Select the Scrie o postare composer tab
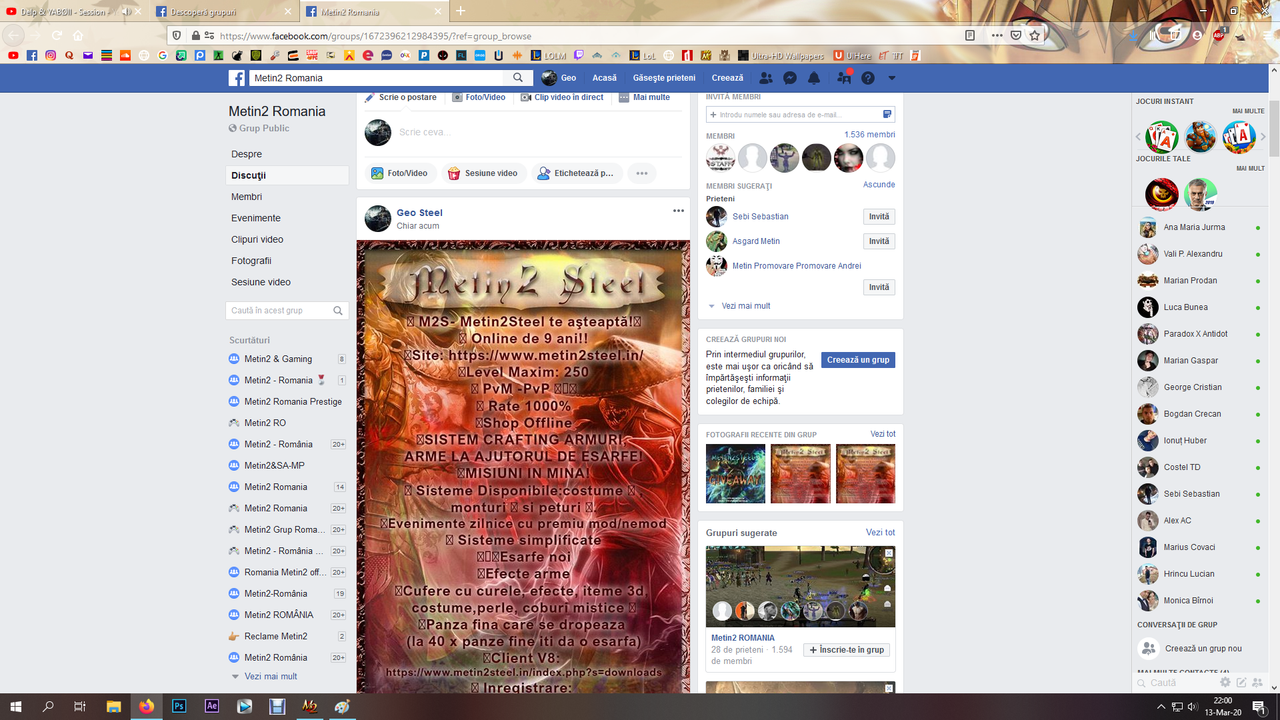 coord(400,97)
